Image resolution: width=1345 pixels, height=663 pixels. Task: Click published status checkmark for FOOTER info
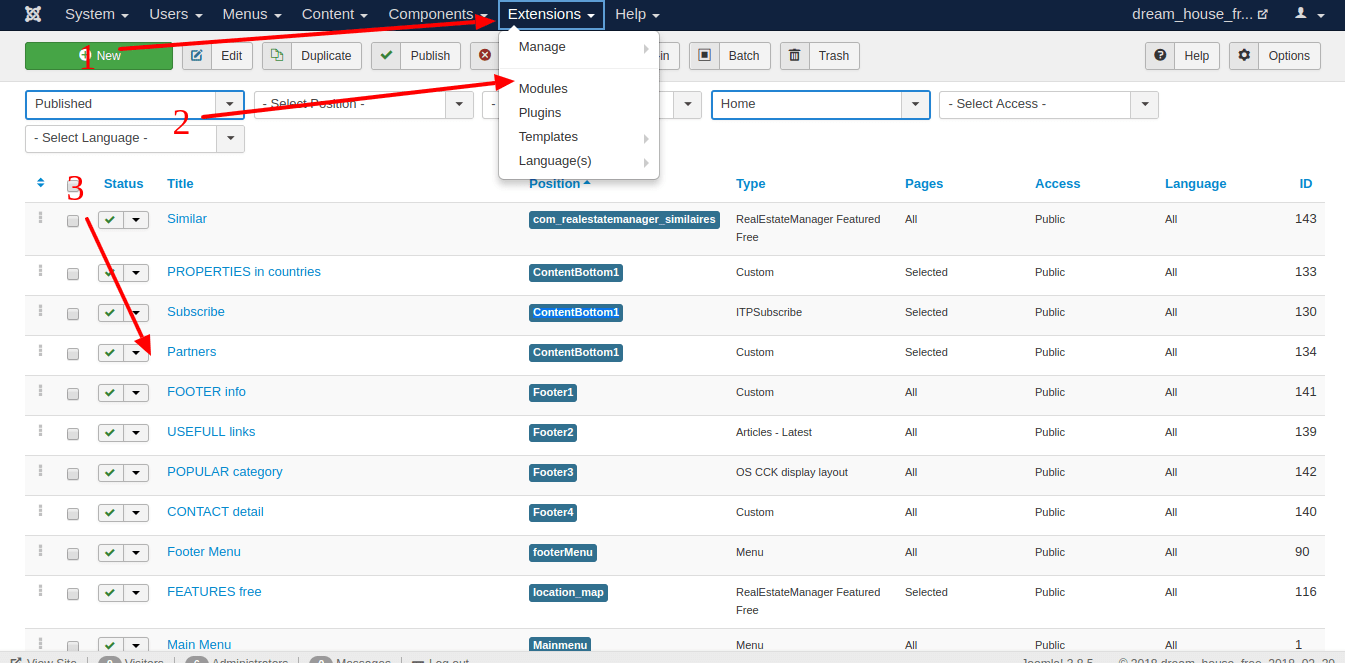tap(111, 393)
